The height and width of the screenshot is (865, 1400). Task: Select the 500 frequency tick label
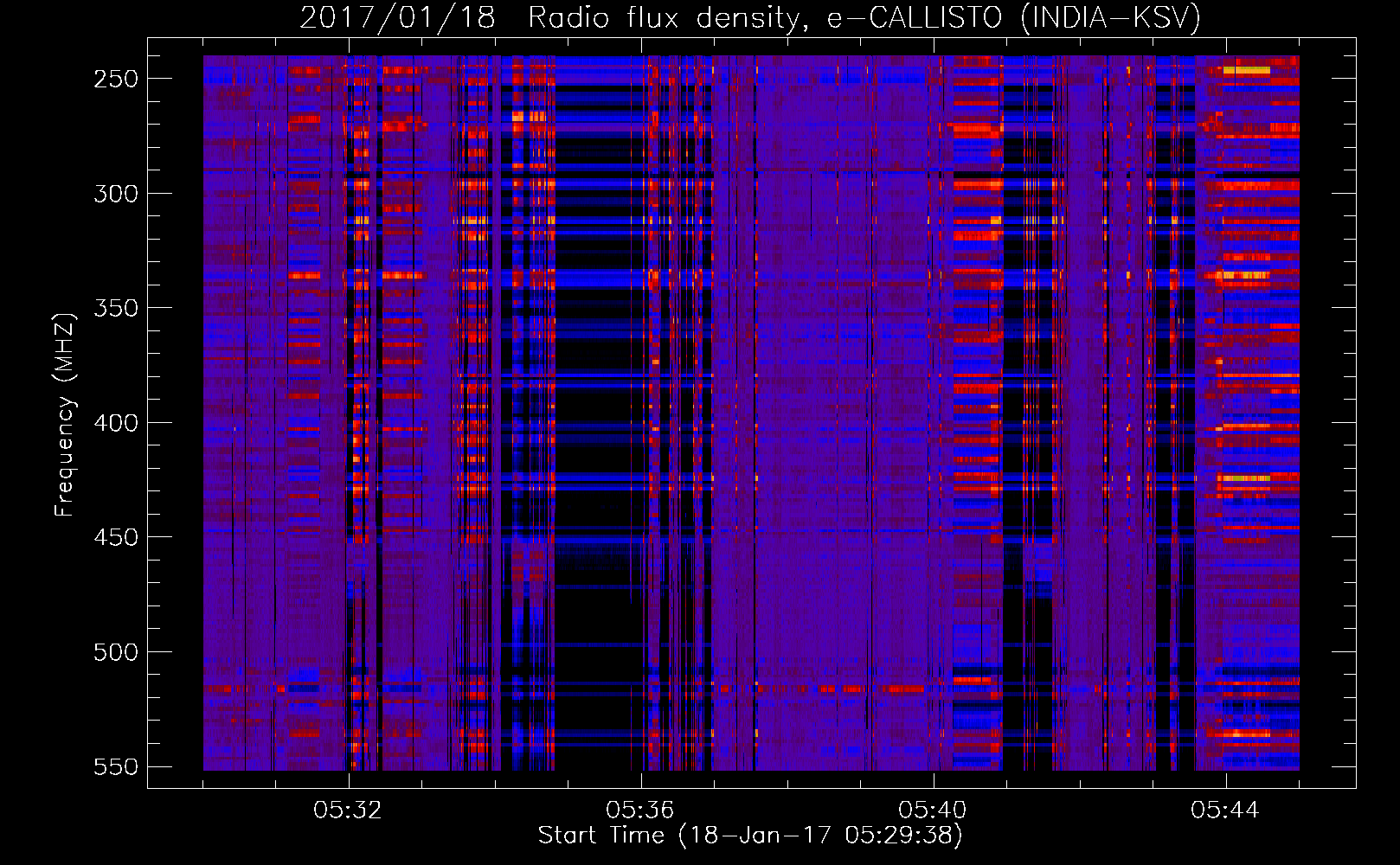pos(116,652)
